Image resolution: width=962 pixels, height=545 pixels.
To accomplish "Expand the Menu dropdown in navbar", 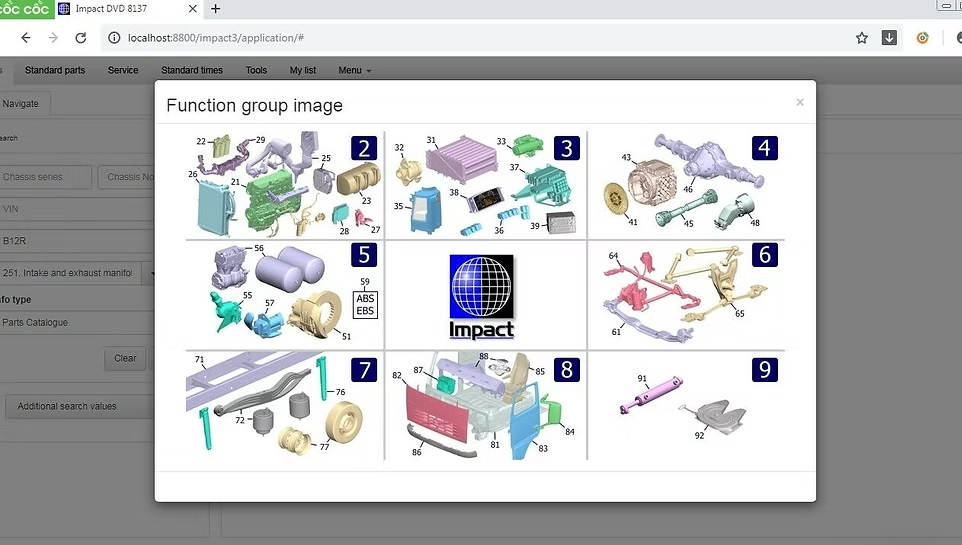I will 354,71.
